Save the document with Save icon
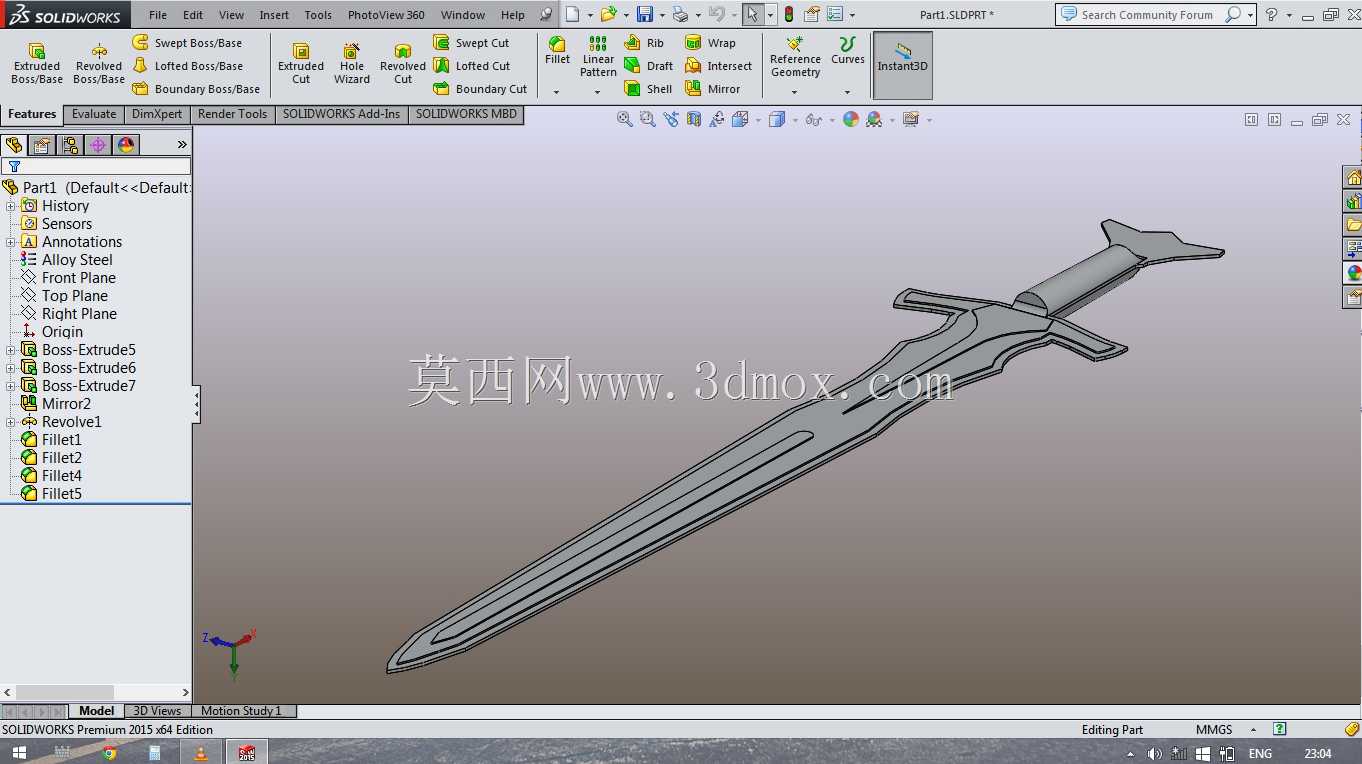 pos(645,15)
